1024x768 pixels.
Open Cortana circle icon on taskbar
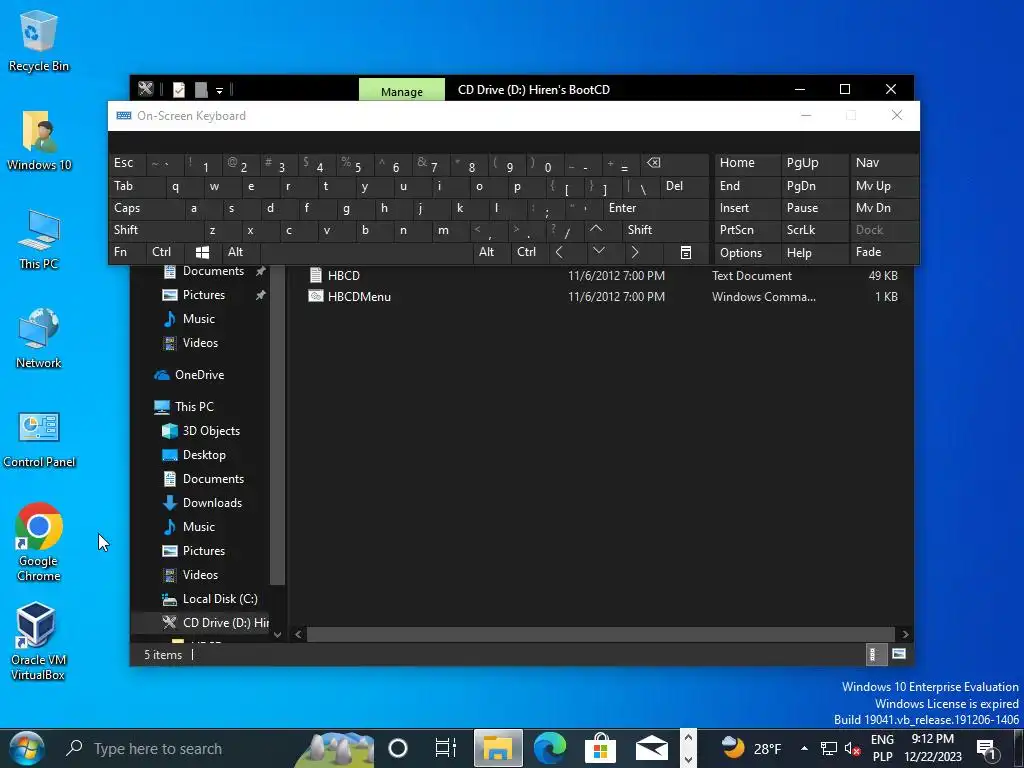click(x=398, y=748)
